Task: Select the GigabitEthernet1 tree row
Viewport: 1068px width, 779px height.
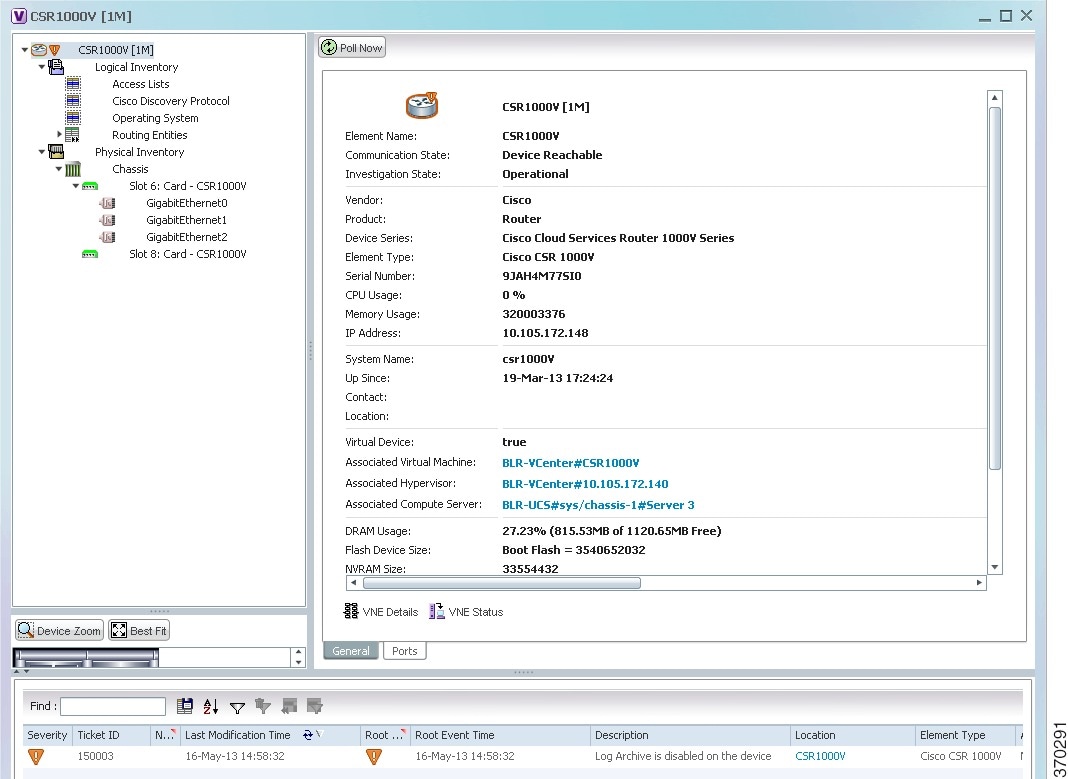Action: click(186, 220)
